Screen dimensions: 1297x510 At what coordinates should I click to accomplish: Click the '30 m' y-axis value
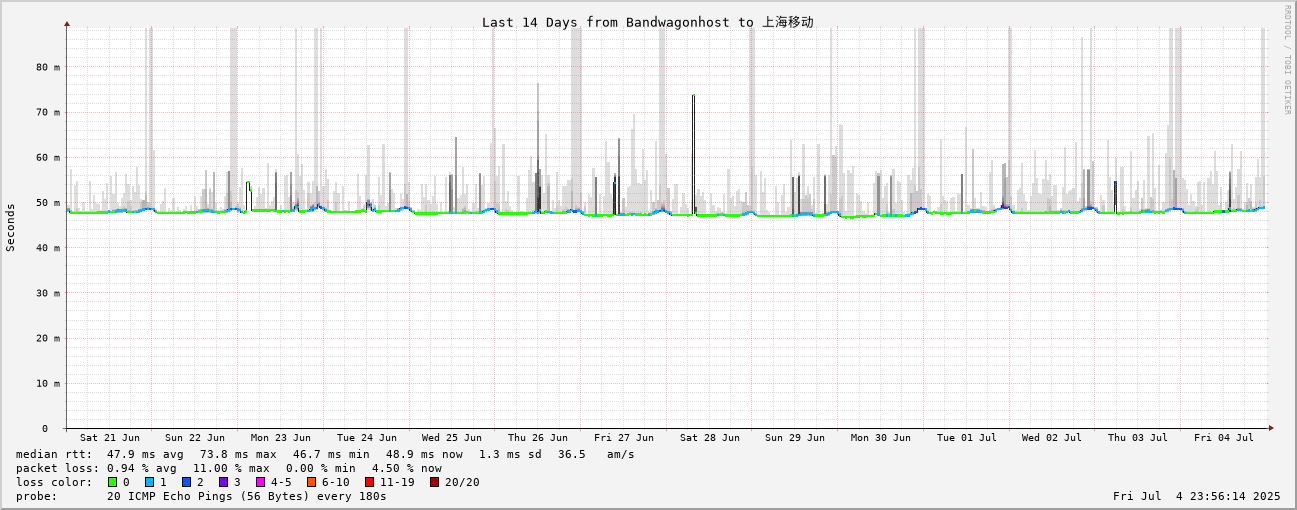48,293
